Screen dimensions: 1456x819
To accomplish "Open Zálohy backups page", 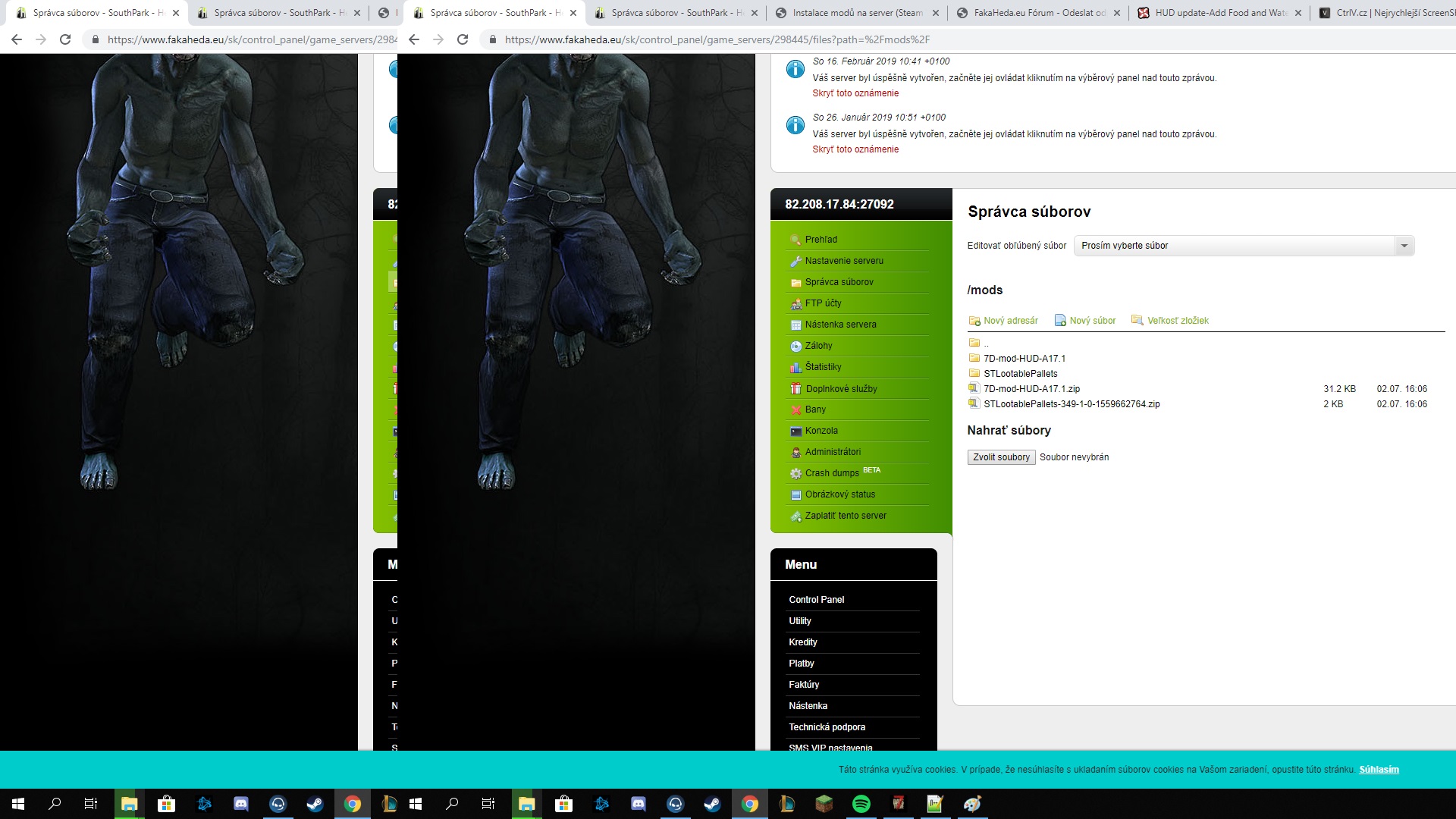I will (x=818, y=346).
